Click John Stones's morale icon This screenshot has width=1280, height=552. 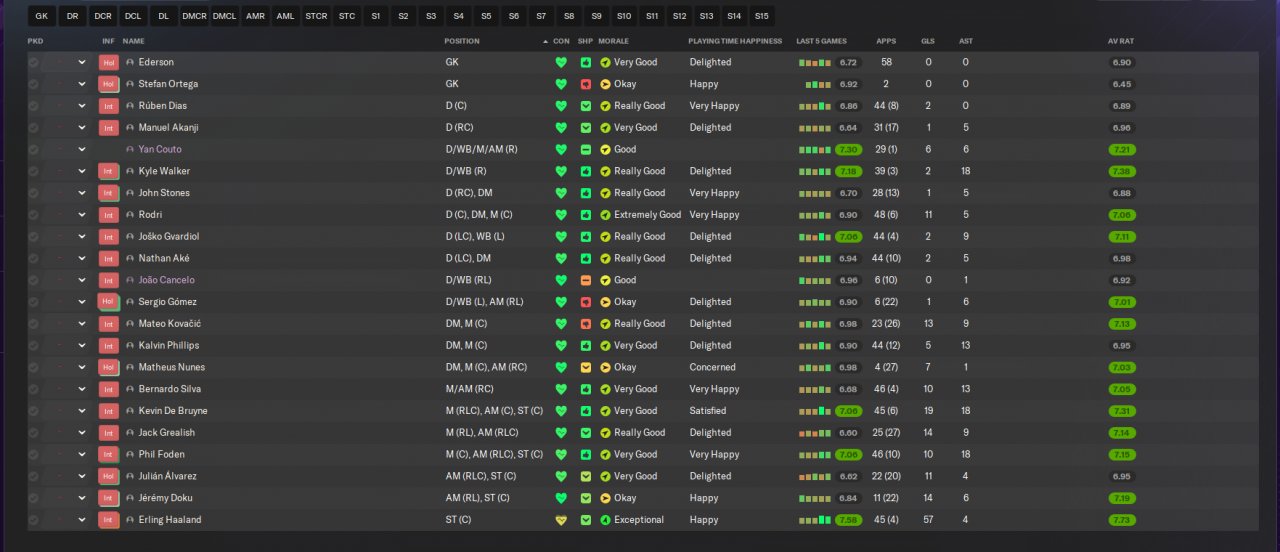point(605,193)
